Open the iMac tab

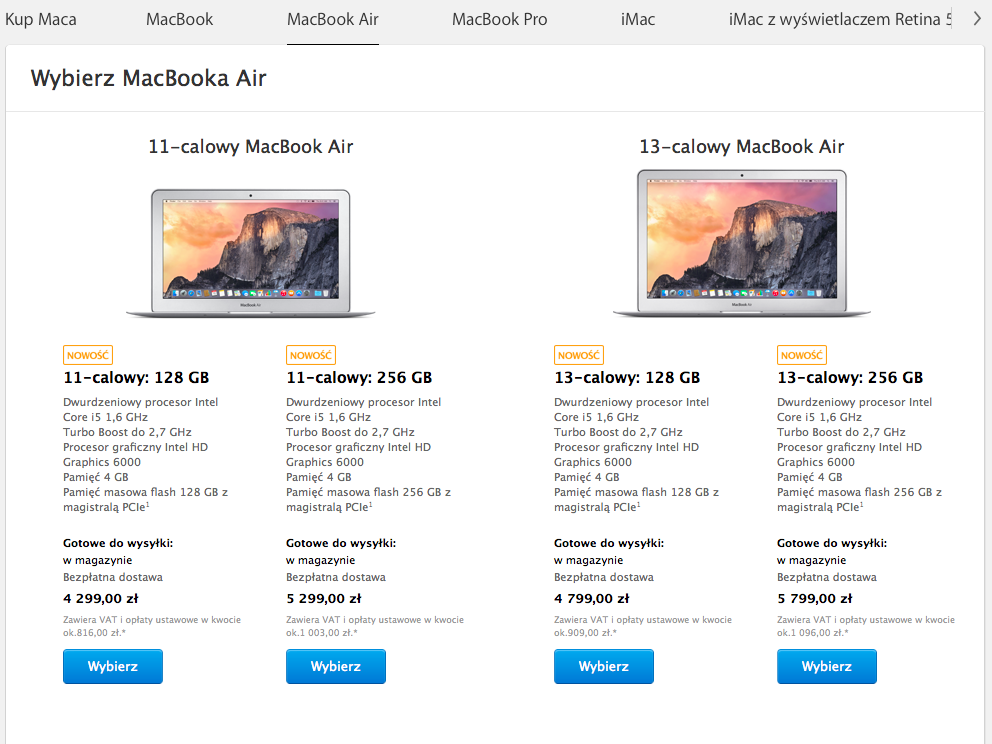point(638,20)
